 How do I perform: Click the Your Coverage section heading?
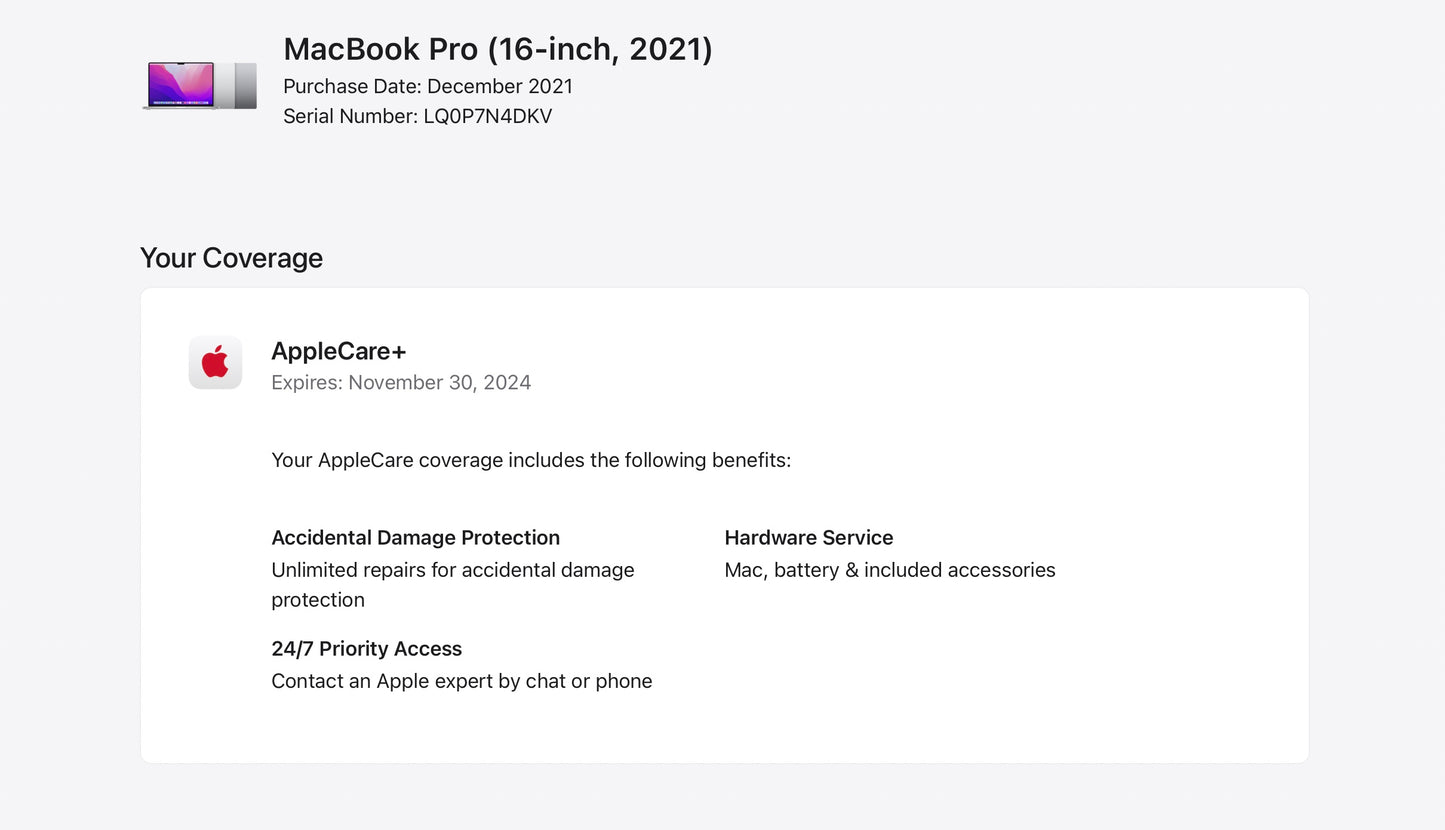tap(231, 258)
